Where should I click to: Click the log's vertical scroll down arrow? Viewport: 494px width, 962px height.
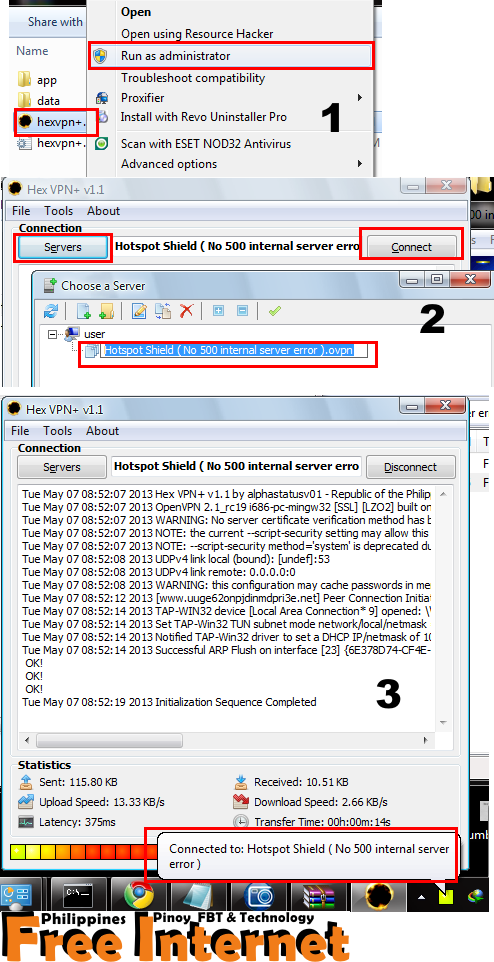click(x=445, y=723)
